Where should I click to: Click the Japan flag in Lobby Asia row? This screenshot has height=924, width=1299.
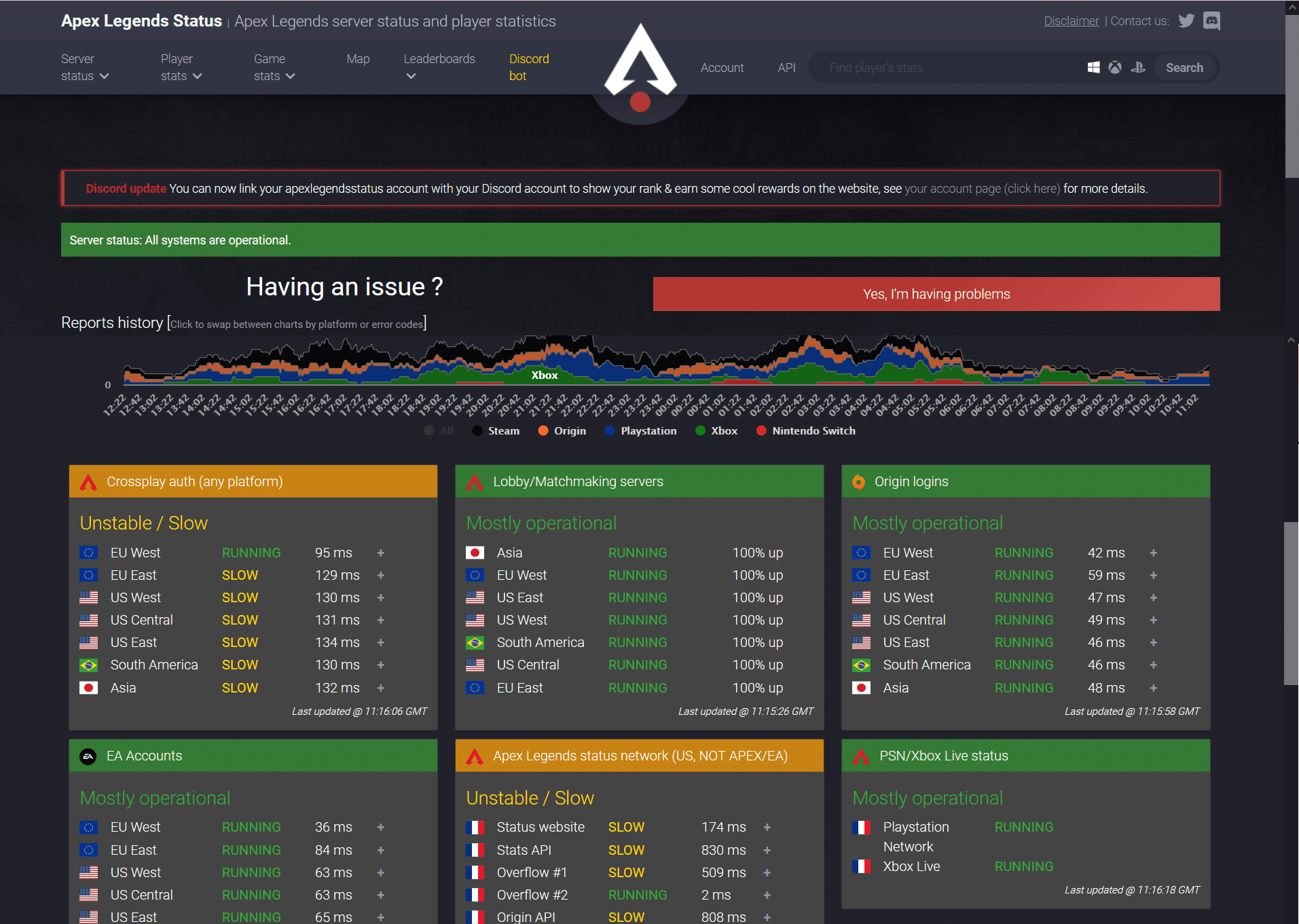475,553
